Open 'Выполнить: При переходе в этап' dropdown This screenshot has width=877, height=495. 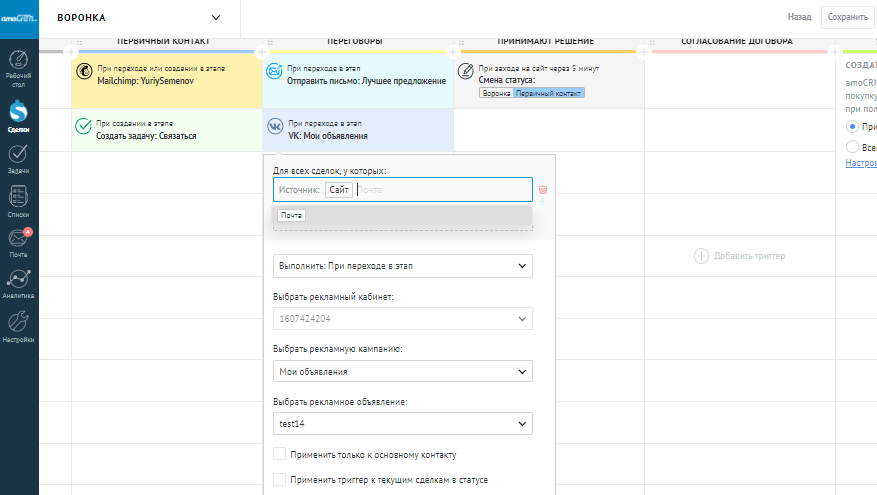(402, 266)
